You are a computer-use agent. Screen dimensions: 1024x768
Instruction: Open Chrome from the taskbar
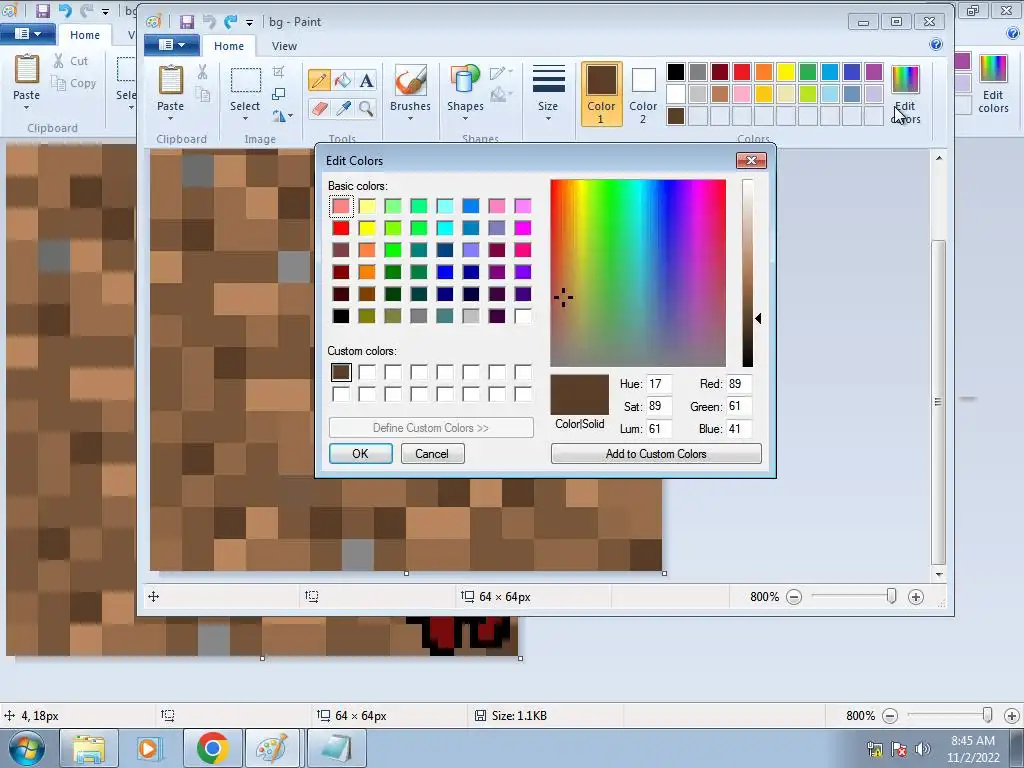tap(212, 748)
